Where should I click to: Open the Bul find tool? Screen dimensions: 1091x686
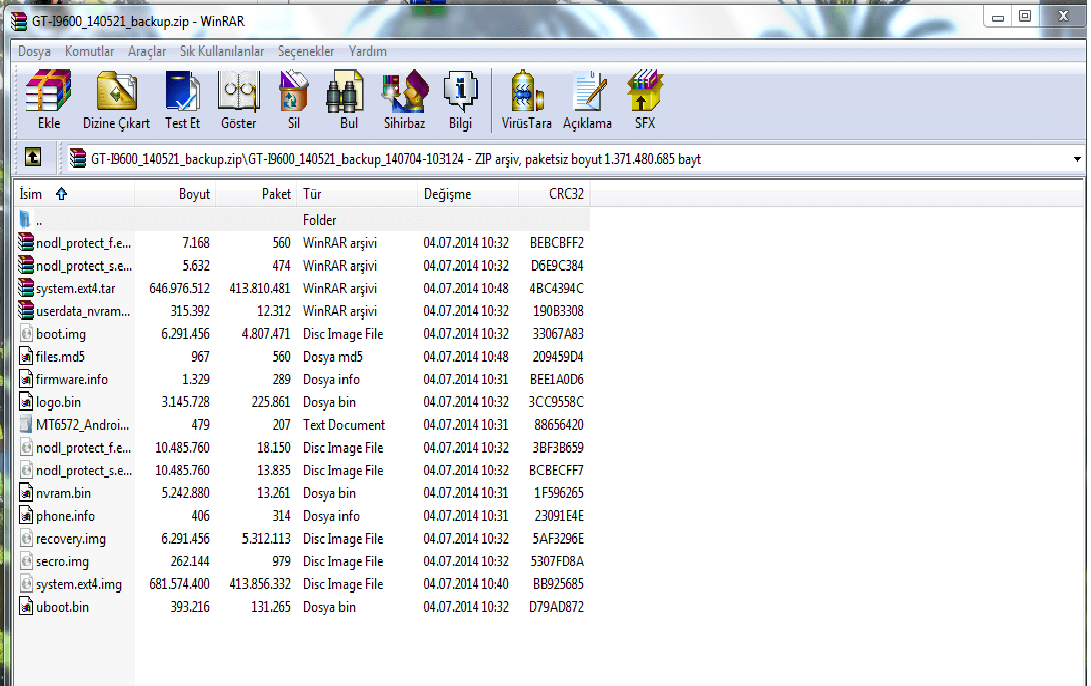pyautogui.click(x=348, y=101)
